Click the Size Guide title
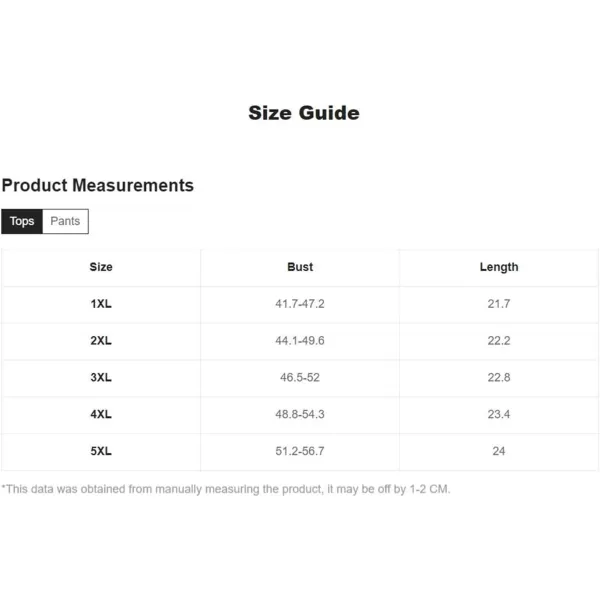 coord(304,113)
